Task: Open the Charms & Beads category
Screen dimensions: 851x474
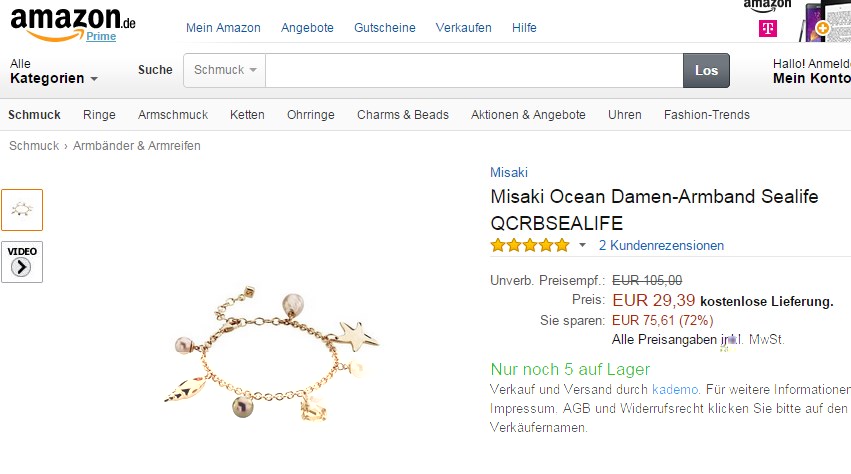Action: pos(403,115)
